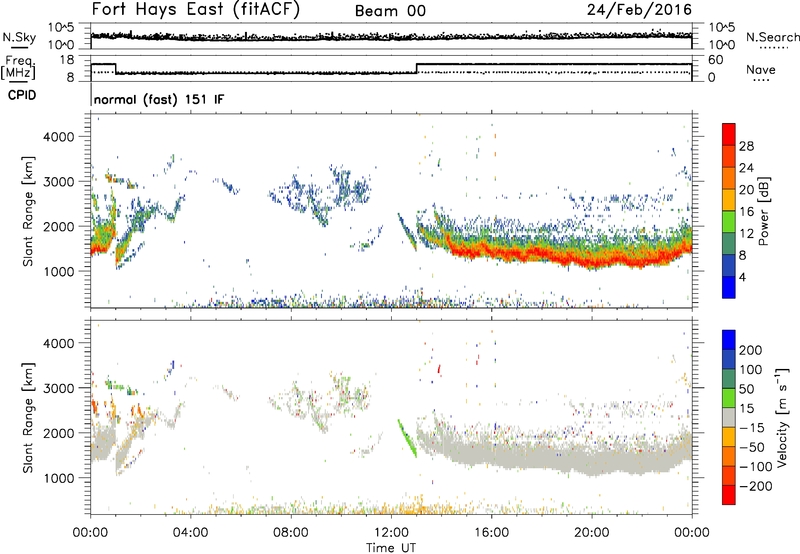Click the '200' tick on Velocity colorbar
The width and height of the screenshot is (800, 554).
click(751, 350)
